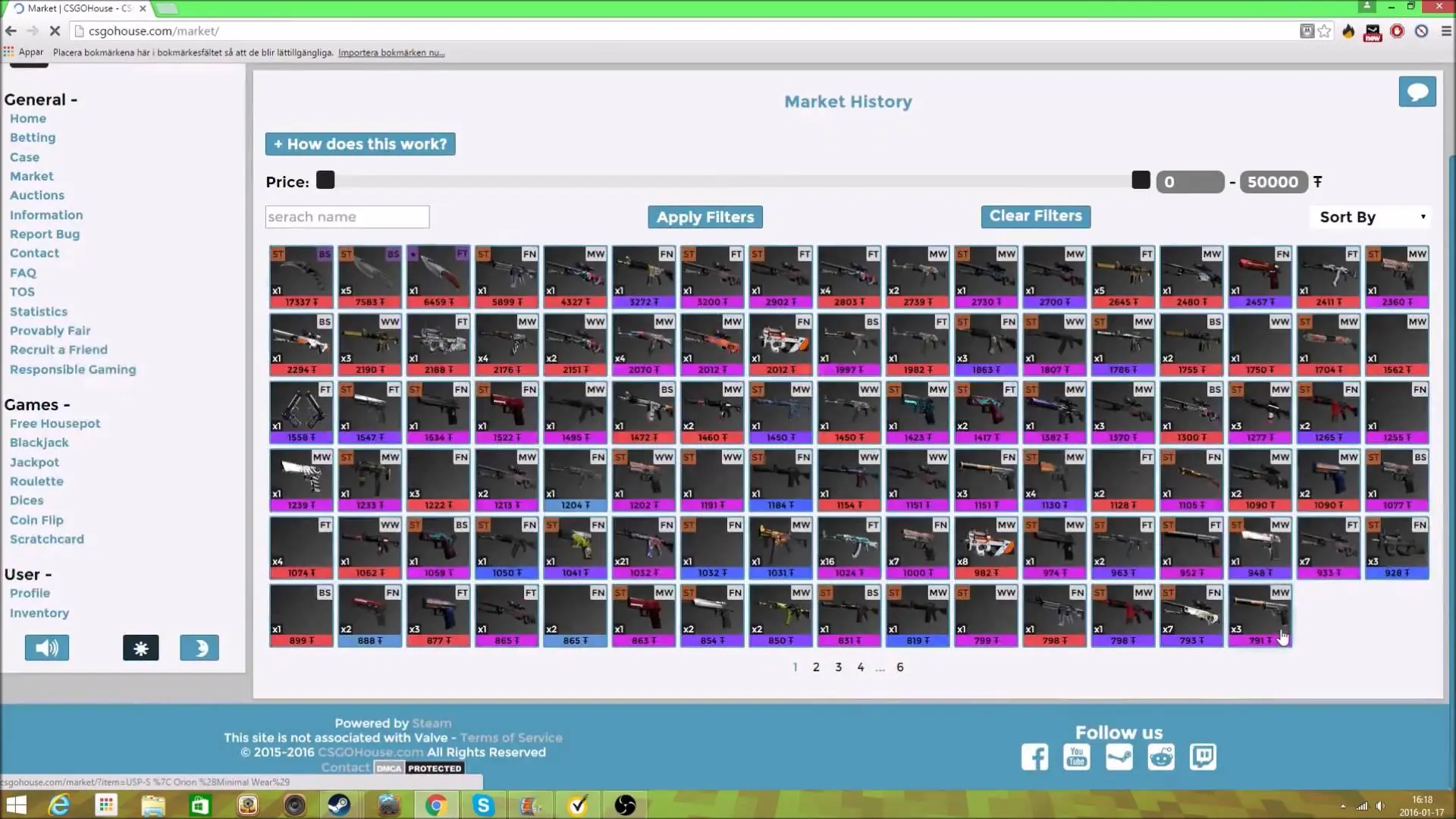Open the YouTube icon in footer

point(1077,757)
